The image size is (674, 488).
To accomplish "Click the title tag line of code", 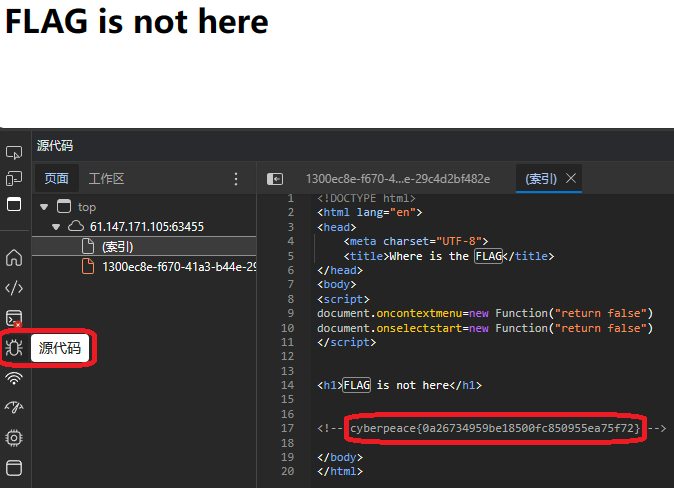I will (x=449, y=256).
